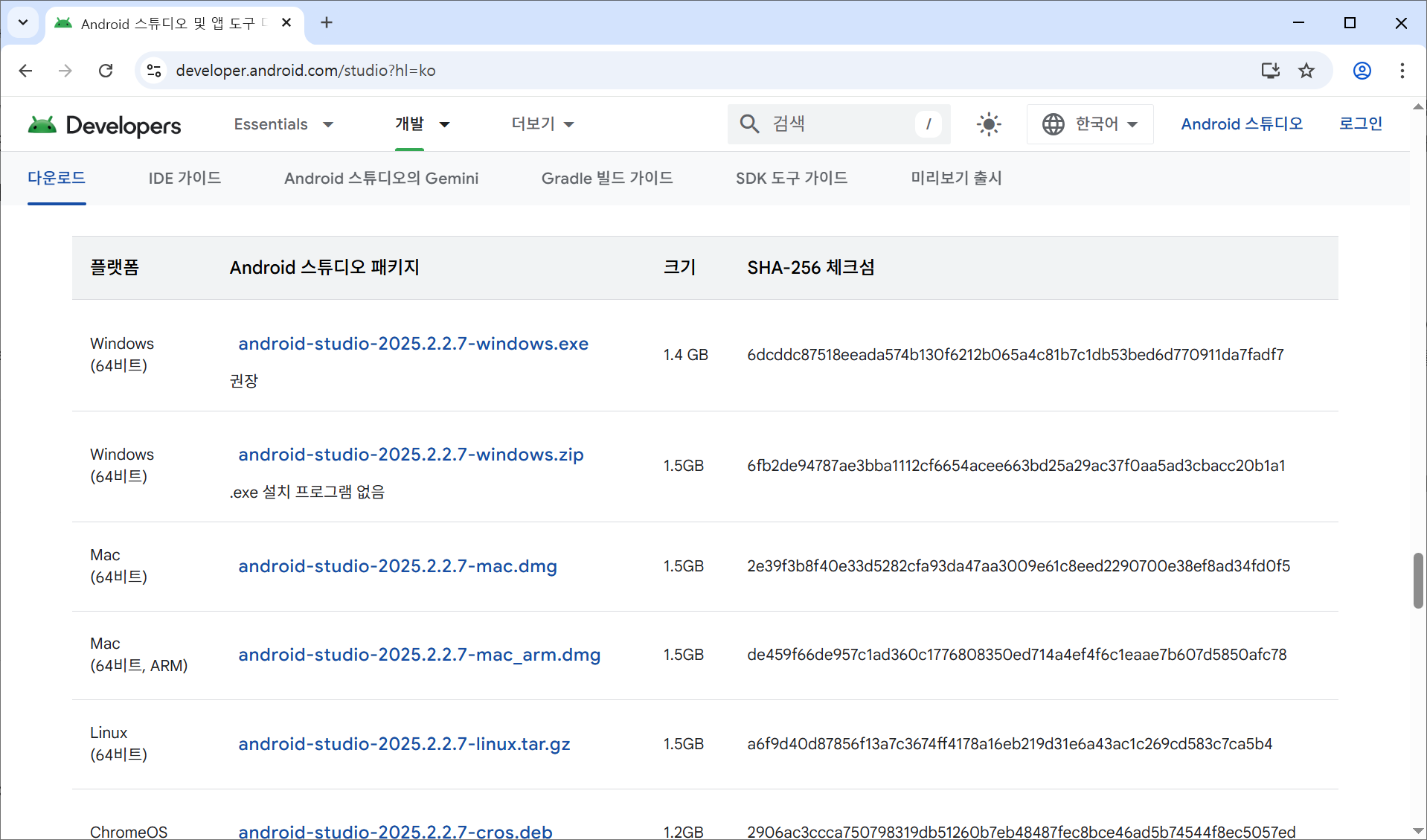Click the Android 스튜디오 header link
Image resolution: width=1427 pixels, height=840 pixels.
(x=1242, y=124)
